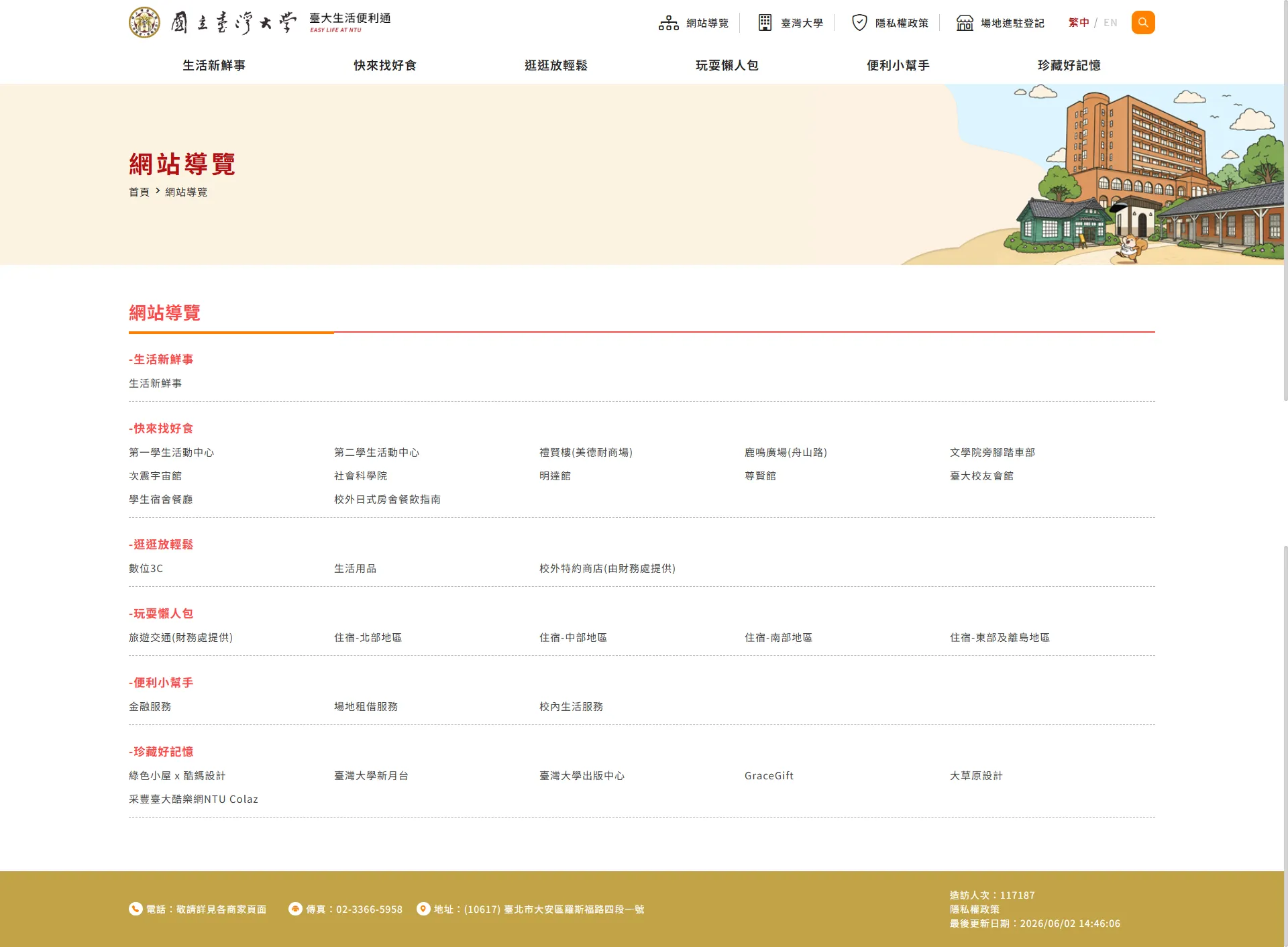Open the 生活新鮮事 main menu
Image resolution: width=1288 pixels, height=947 pixels.
click(214, 65)
